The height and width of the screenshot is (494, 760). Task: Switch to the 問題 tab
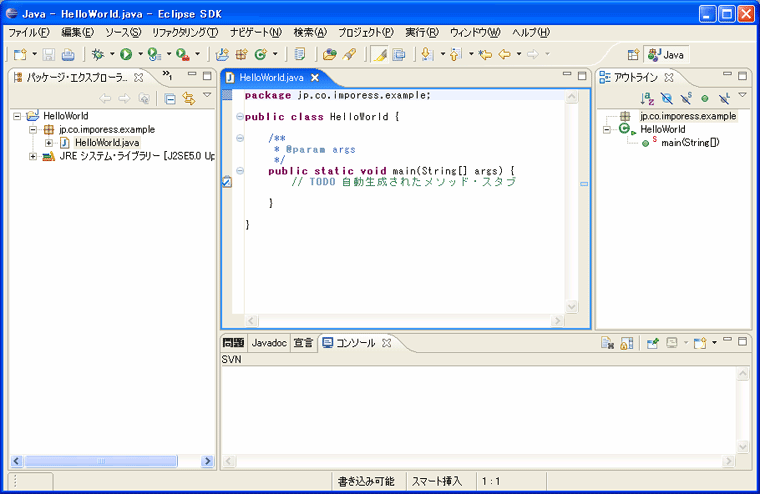pos(233,343)
